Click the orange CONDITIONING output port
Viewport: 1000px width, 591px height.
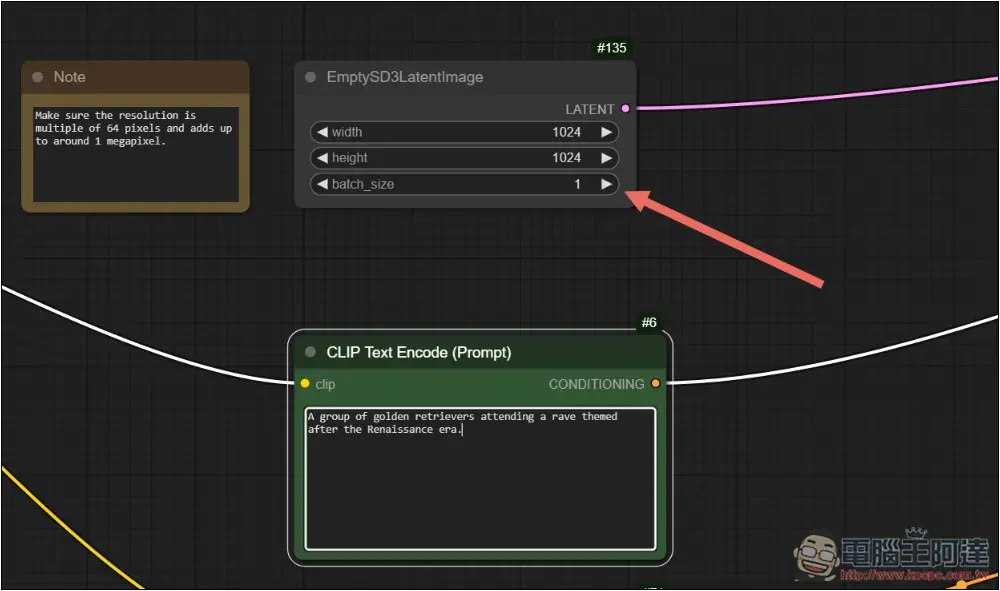tap(655, 384)
